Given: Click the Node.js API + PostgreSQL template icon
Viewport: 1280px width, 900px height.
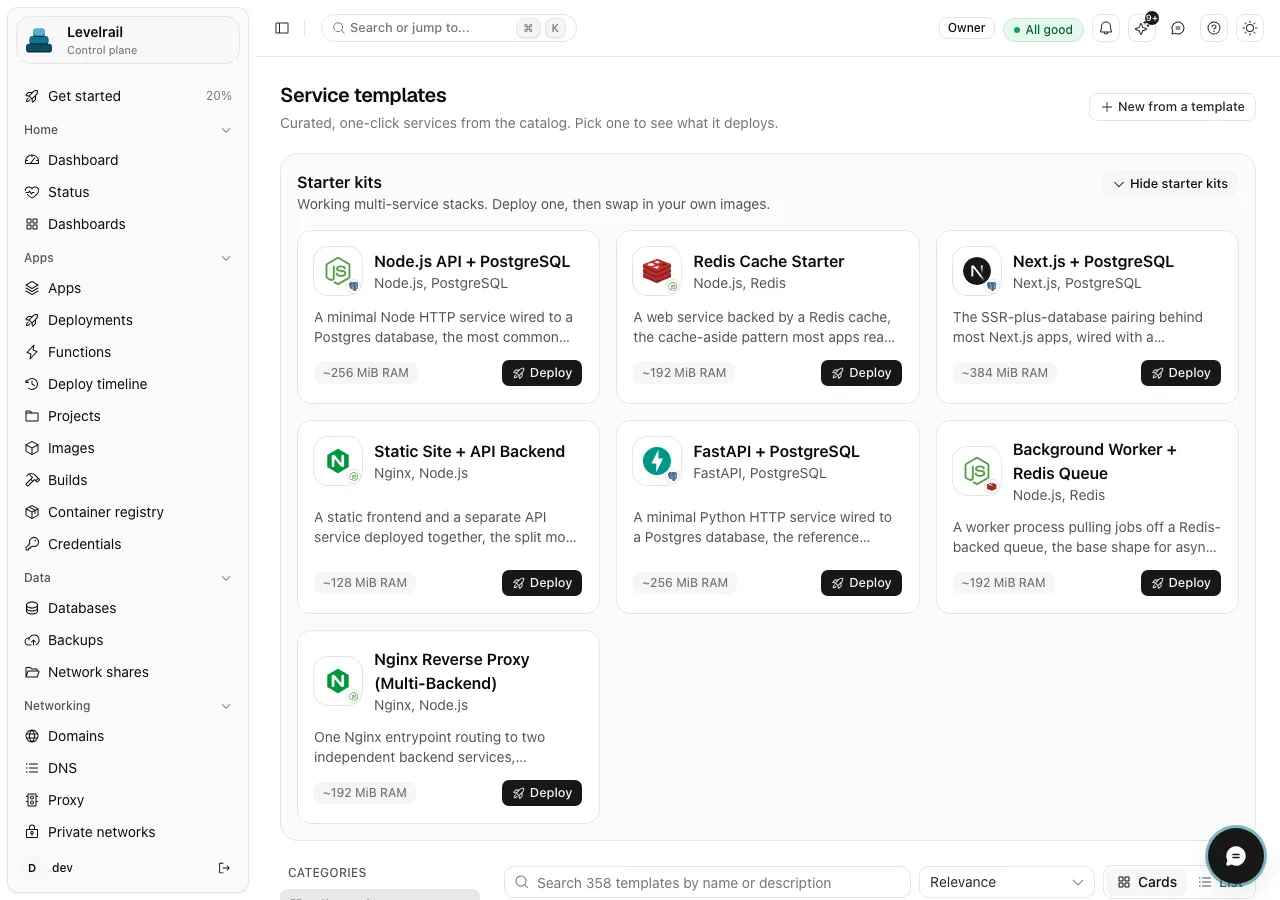Looking at the screenshot, I should 338,271.
